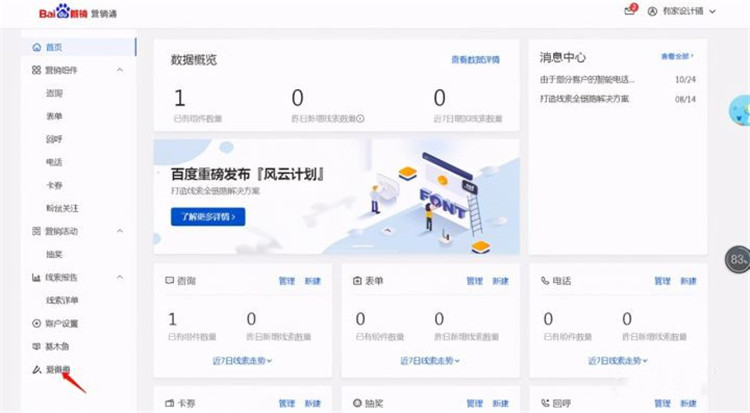This screenshot has height=413, width=750.
Task: Click the 账户设置 gear icon in the sidebar
Action: (x=37, y=323)
